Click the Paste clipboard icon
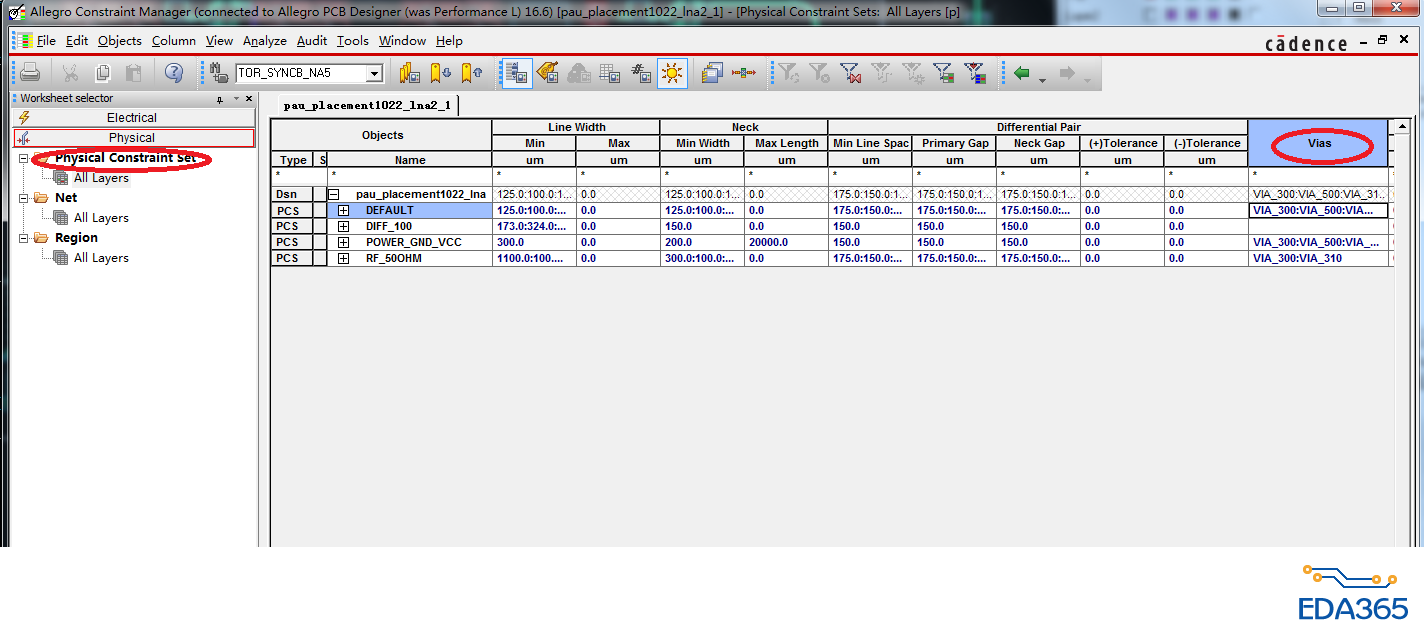 [134, 73]
